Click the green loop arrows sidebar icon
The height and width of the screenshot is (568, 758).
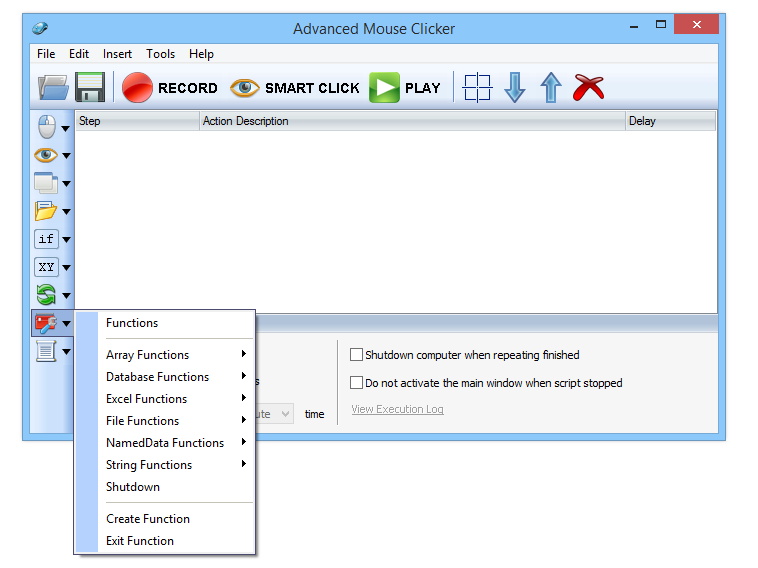pos(46,294)
